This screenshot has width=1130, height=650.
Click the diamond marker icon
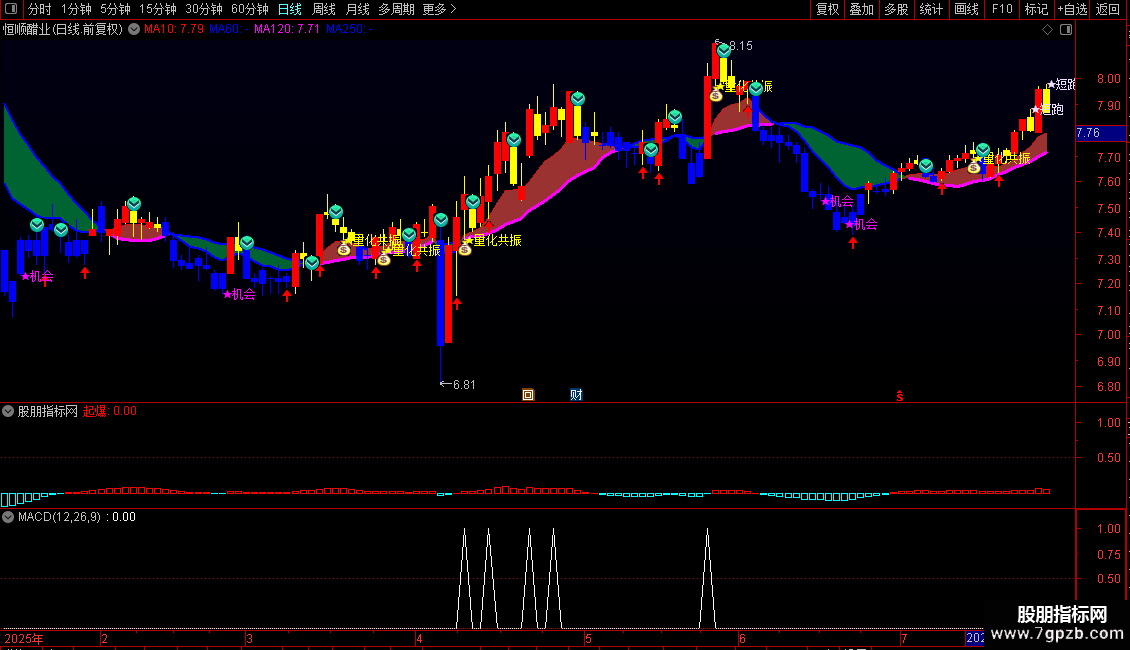[1048, 30]
